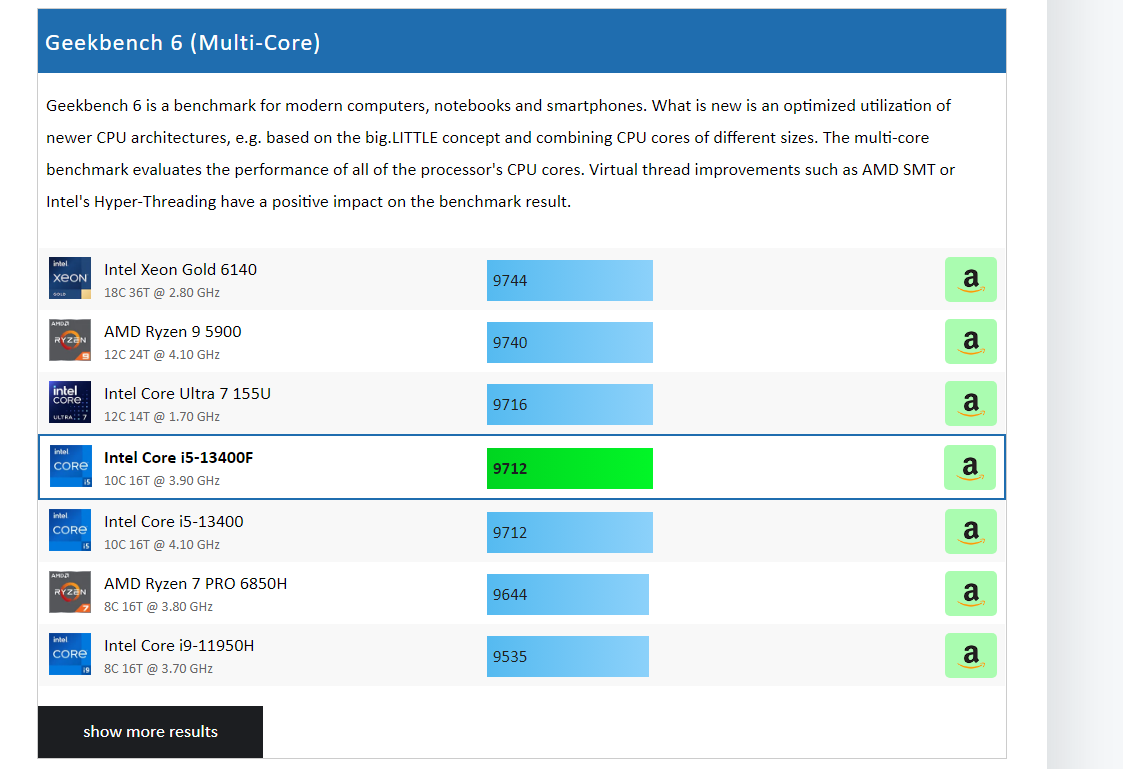The image size is (1123, 769).
Task: Click the 10C 16T @ 3.90 GHz text
Action: 162,480
